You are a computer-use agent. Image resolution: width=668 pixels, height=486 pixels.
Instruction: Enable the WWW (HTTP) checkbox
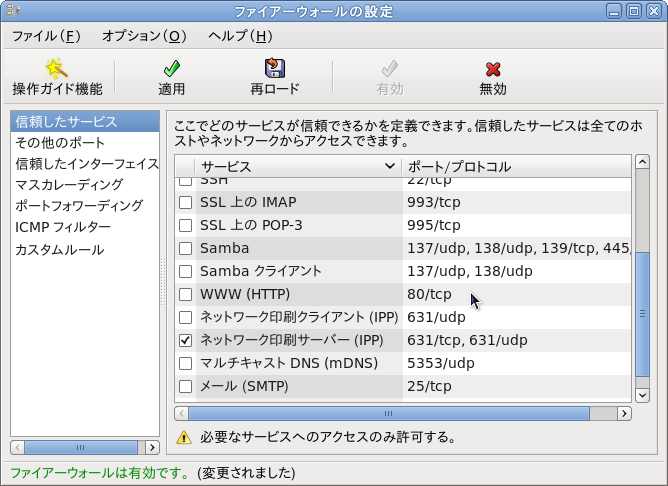coord(185,294)
